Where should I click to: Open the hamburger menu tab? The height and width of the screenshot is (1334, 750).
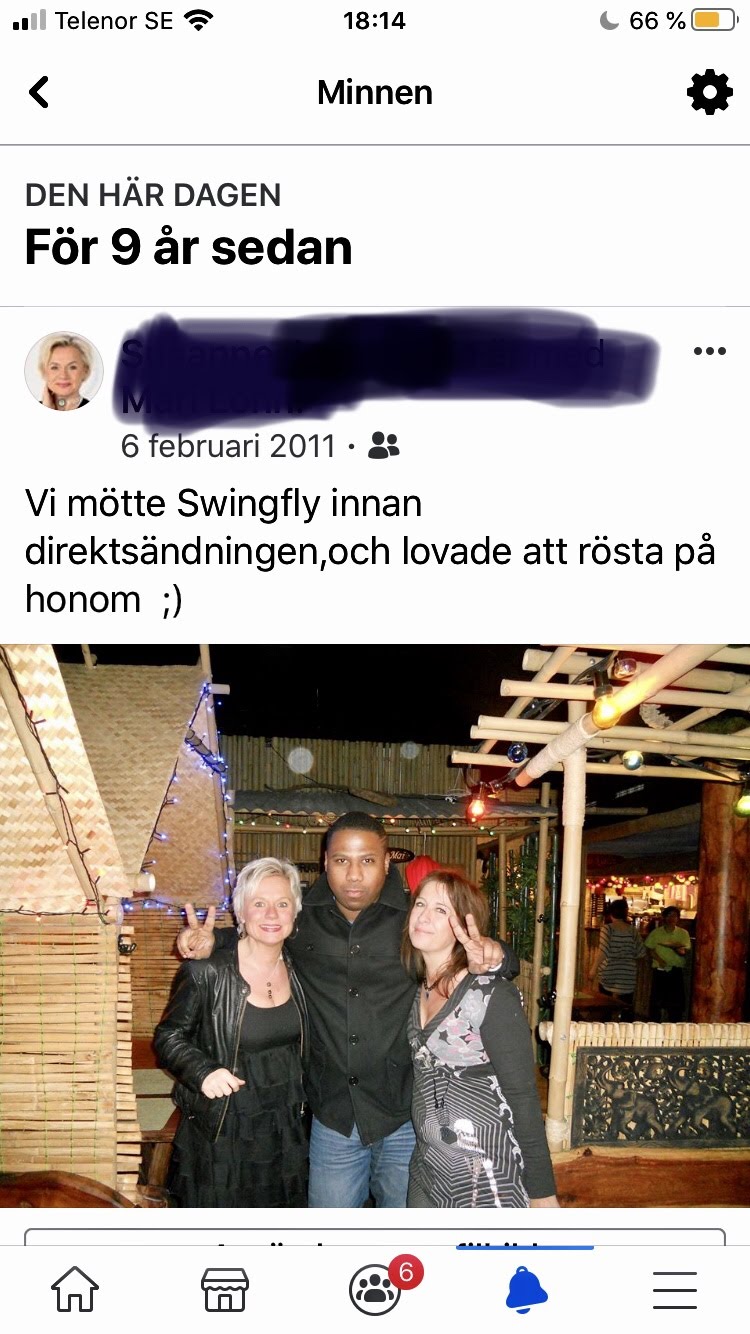click(x=675, y=1290)
